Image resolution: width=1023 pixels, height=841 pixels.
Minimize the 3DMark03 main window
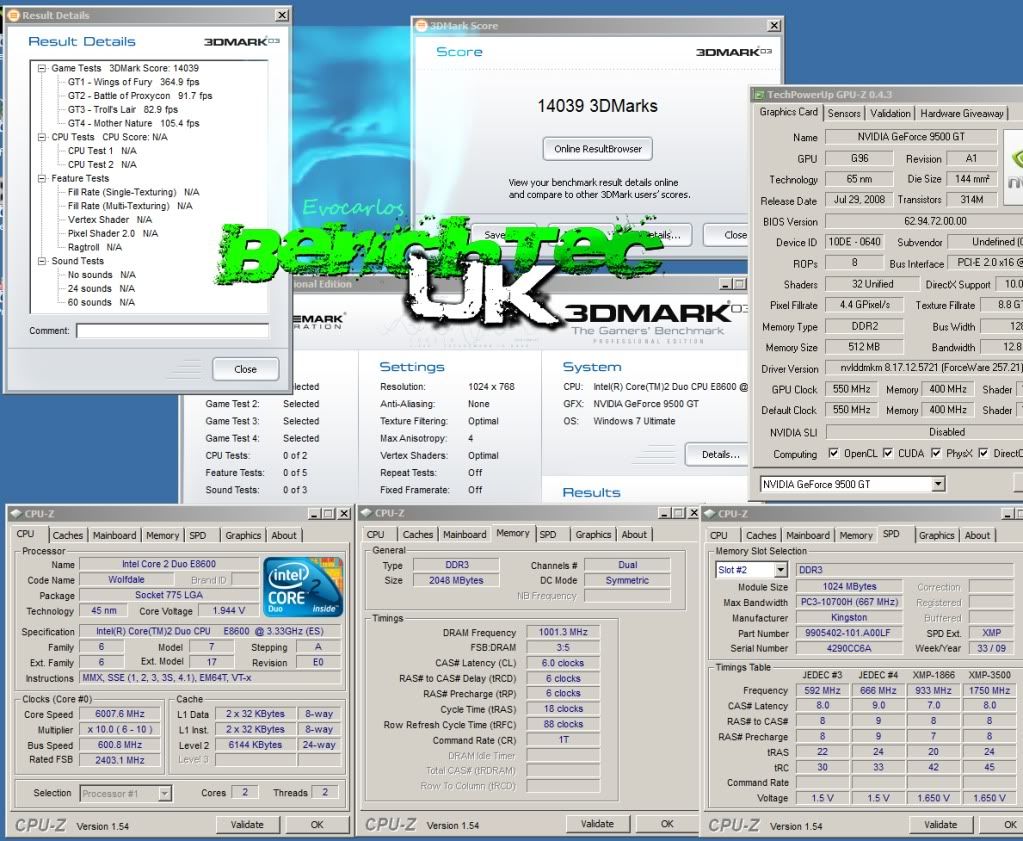click(725, 284)
